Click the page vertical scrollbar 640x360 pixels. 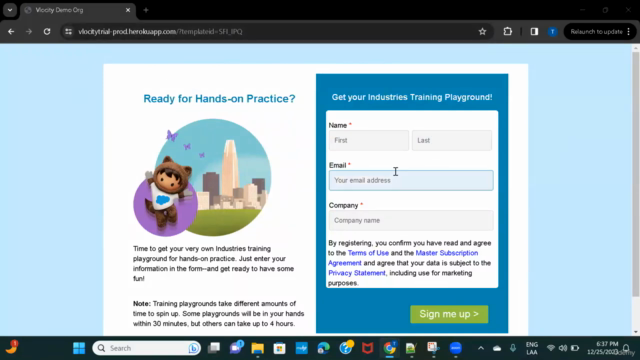636,175
